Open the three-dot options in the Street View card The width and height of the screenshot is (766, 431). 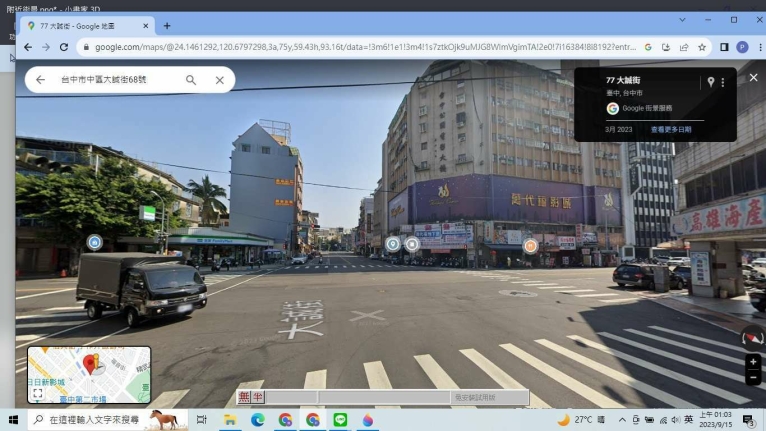point(723,83)
